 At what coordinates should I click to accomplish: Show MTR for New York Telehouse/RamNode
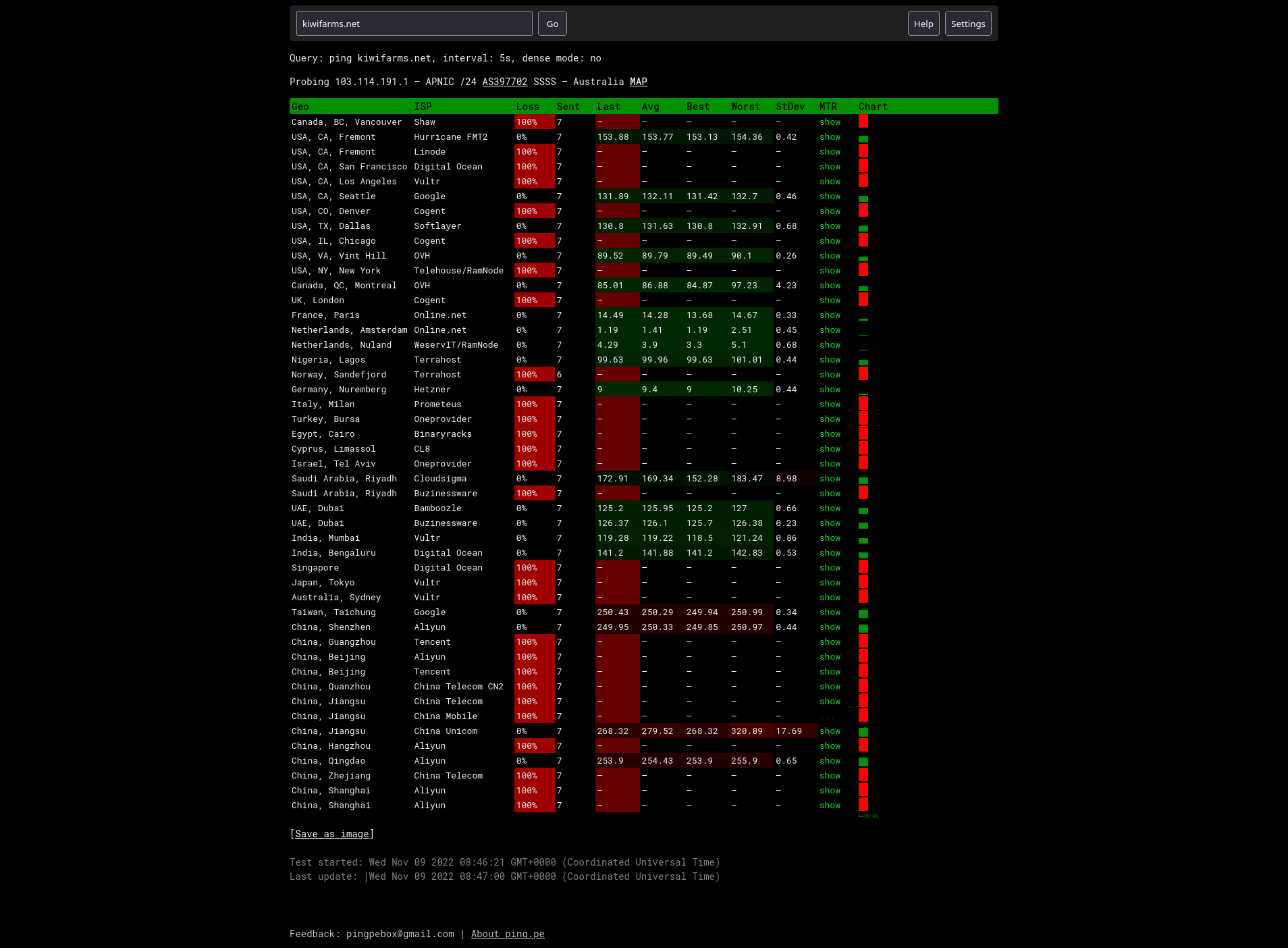pyautogui.click(x=830, y=271)
